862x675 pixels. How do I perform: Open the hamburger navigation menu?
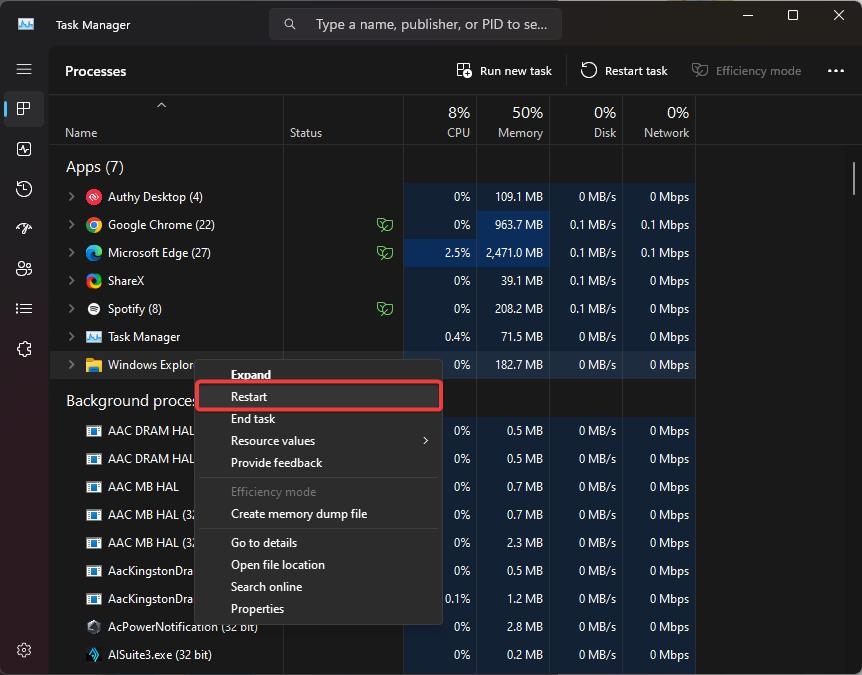click(x=24, y=69)
